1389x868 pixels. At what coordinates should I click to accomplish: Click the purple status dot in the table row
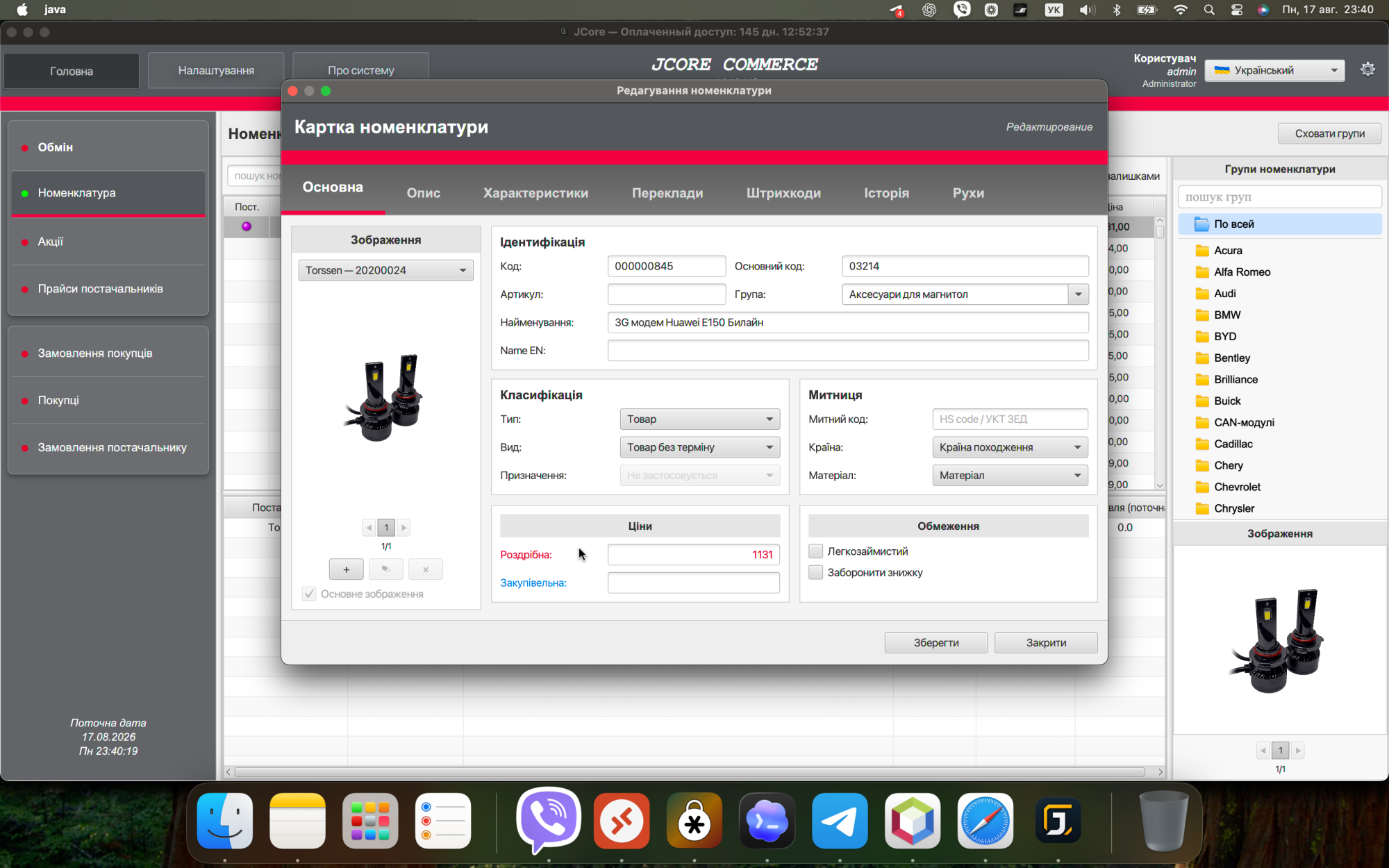coord(247,226)
